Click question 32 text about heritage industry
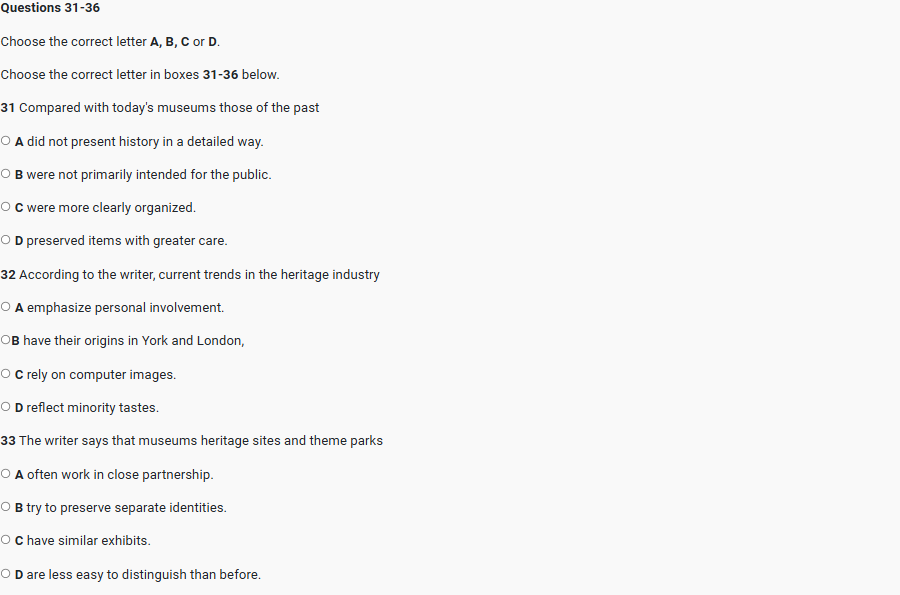Screen dimensions: 900x595 click(190, 274)
